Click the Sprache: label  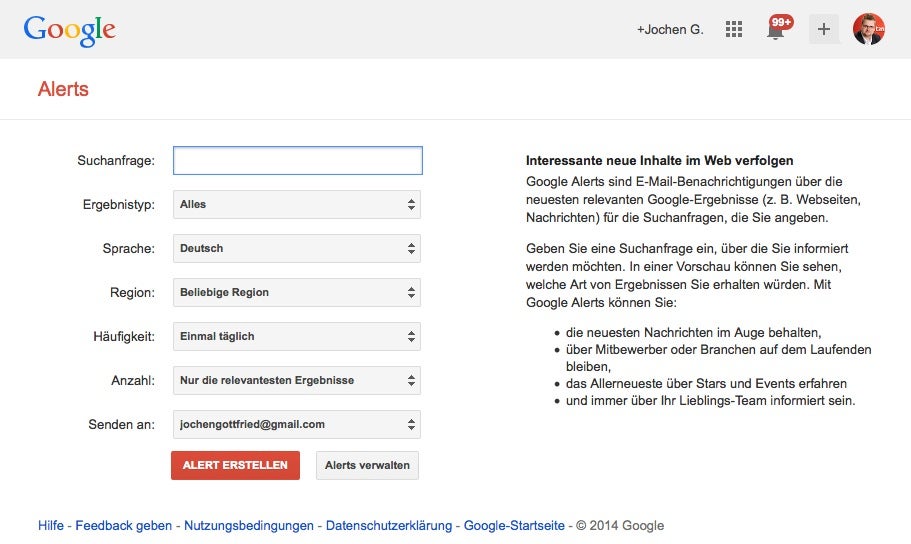[129, 249]
